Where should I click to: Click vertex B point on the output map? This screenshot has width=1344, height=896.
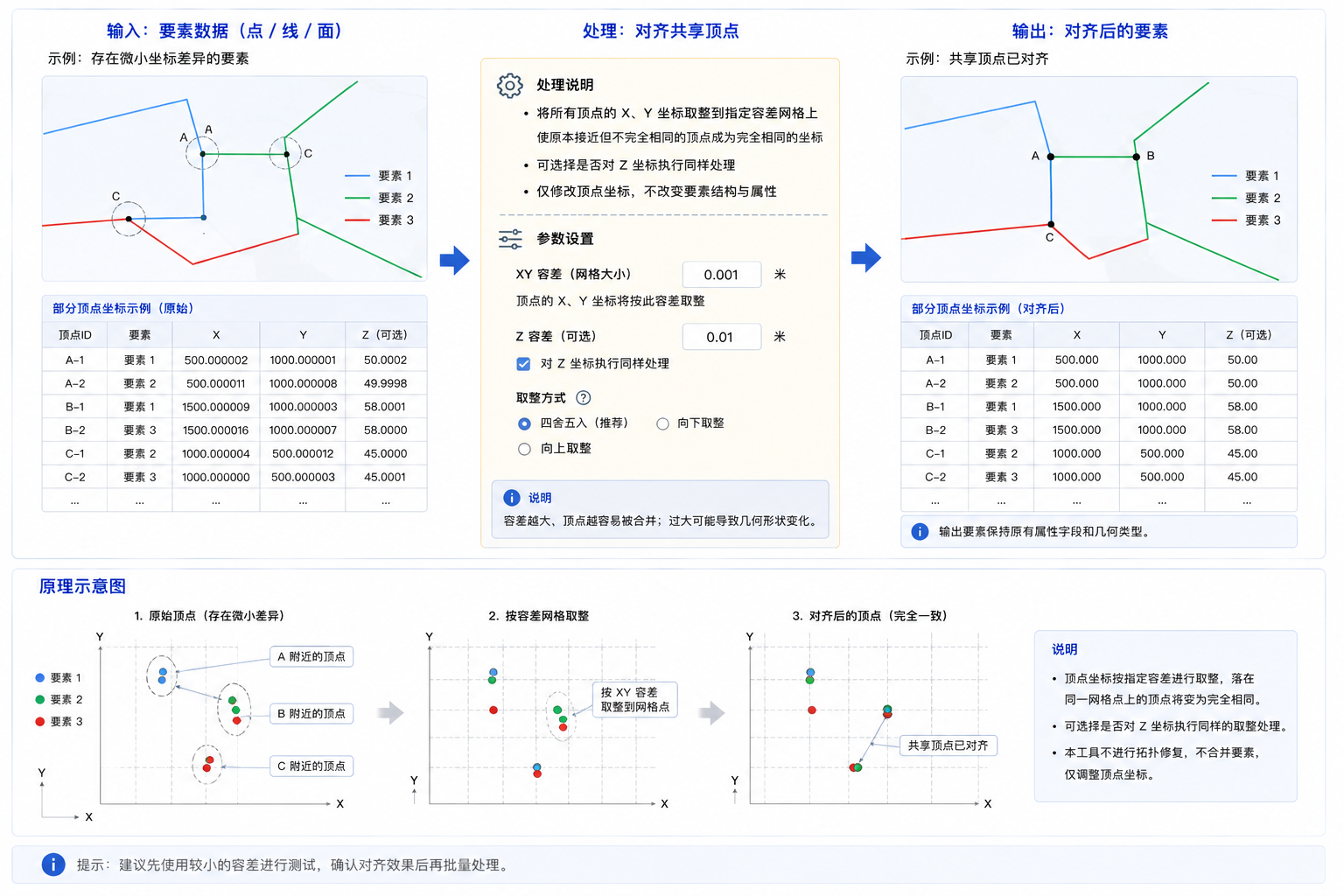click(x=1137, y=157)
